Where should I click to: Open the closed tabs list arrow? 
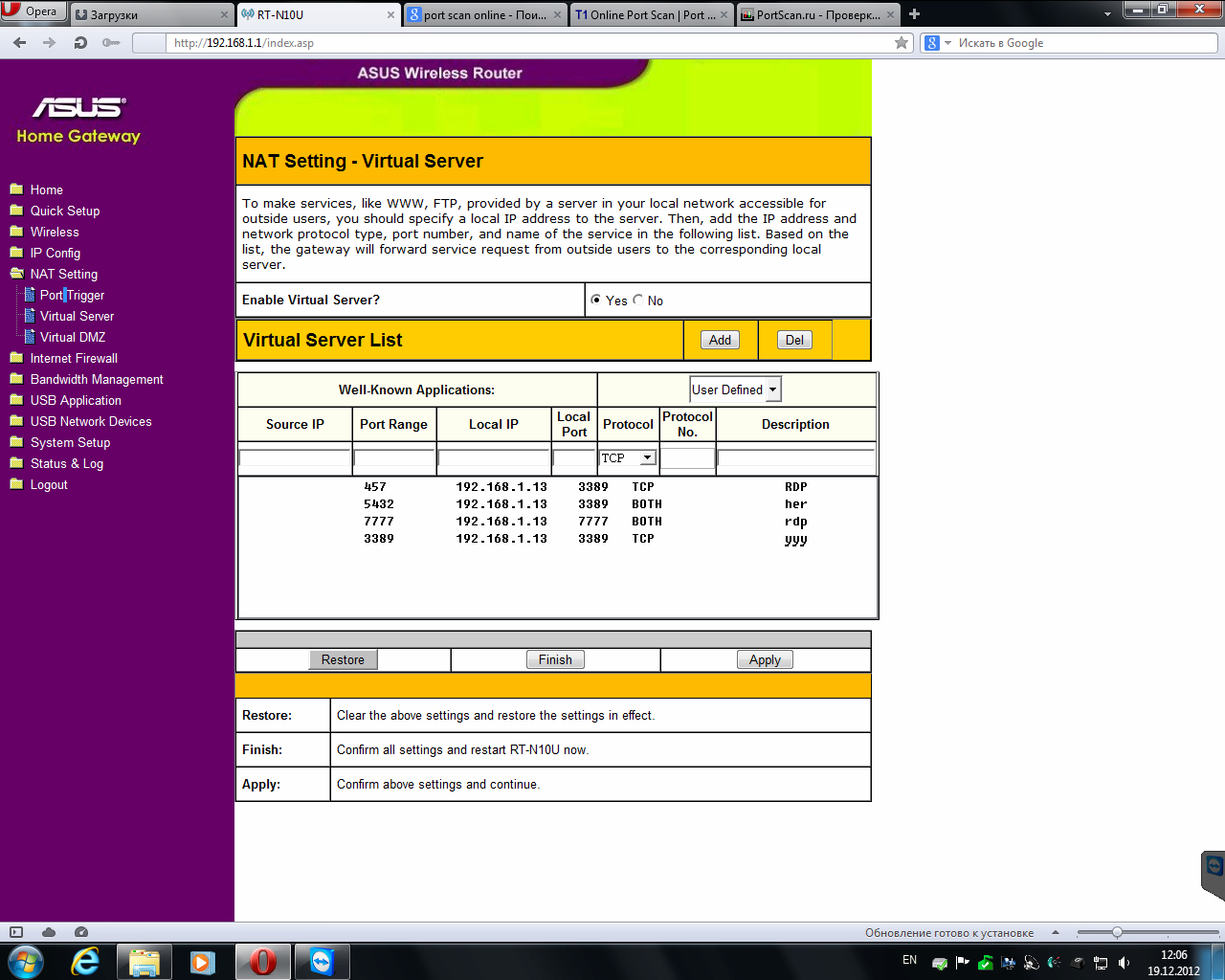(x=1107, y=14)
